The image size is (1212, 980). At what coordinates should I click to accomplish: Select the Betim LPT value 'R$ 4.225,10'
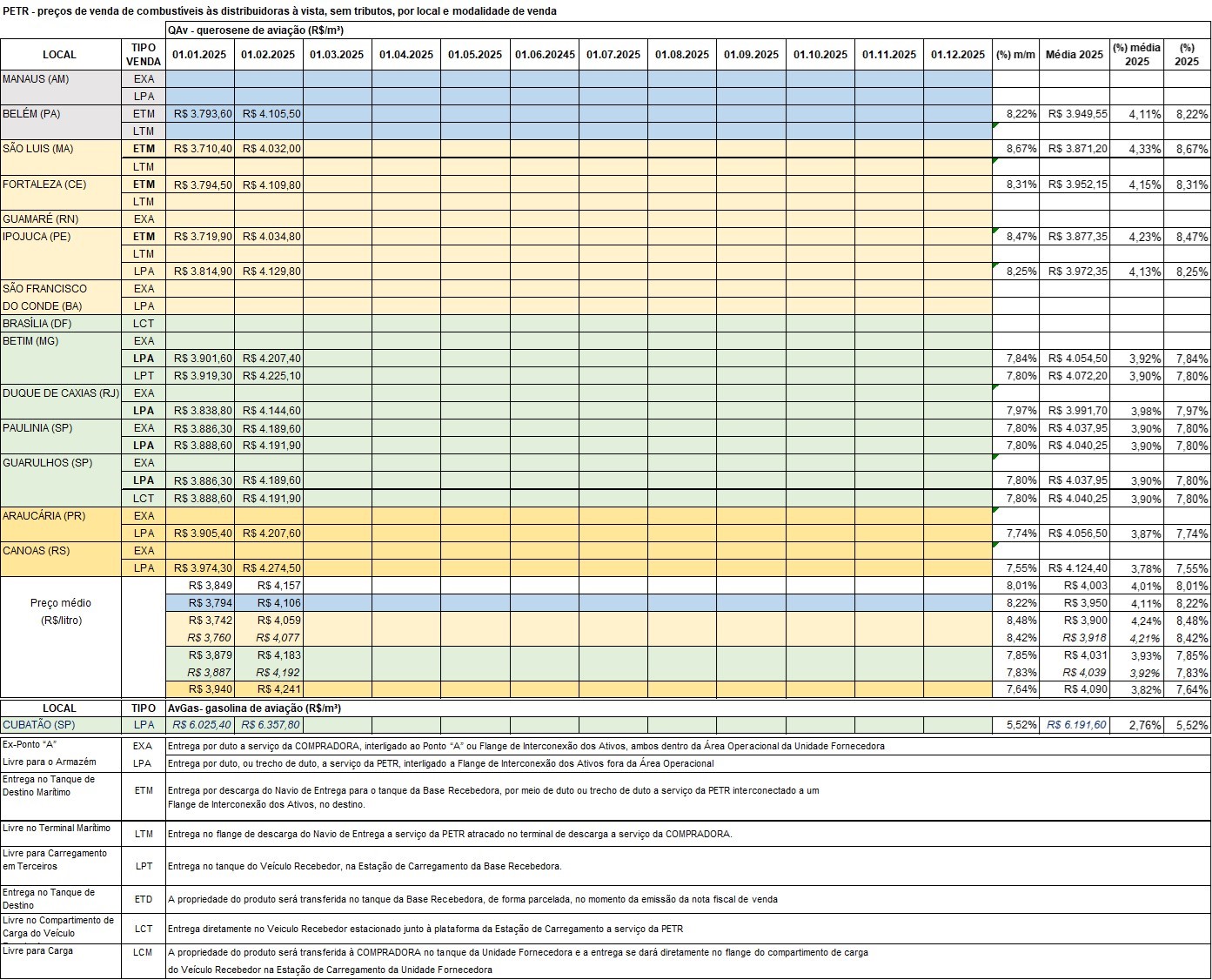[x=269, y=376]
